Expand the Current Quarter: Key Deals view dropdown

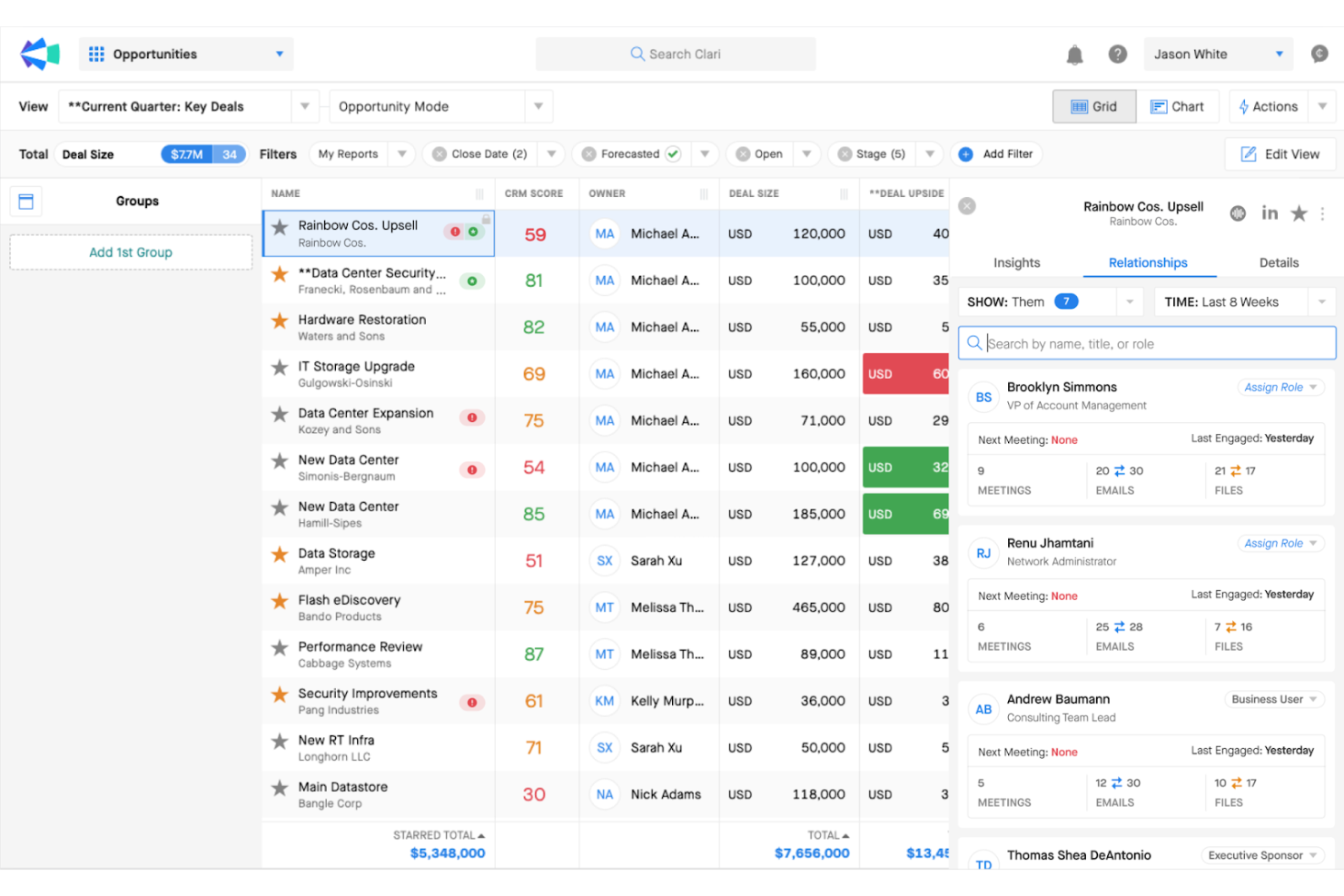click(x=305, y=106)
